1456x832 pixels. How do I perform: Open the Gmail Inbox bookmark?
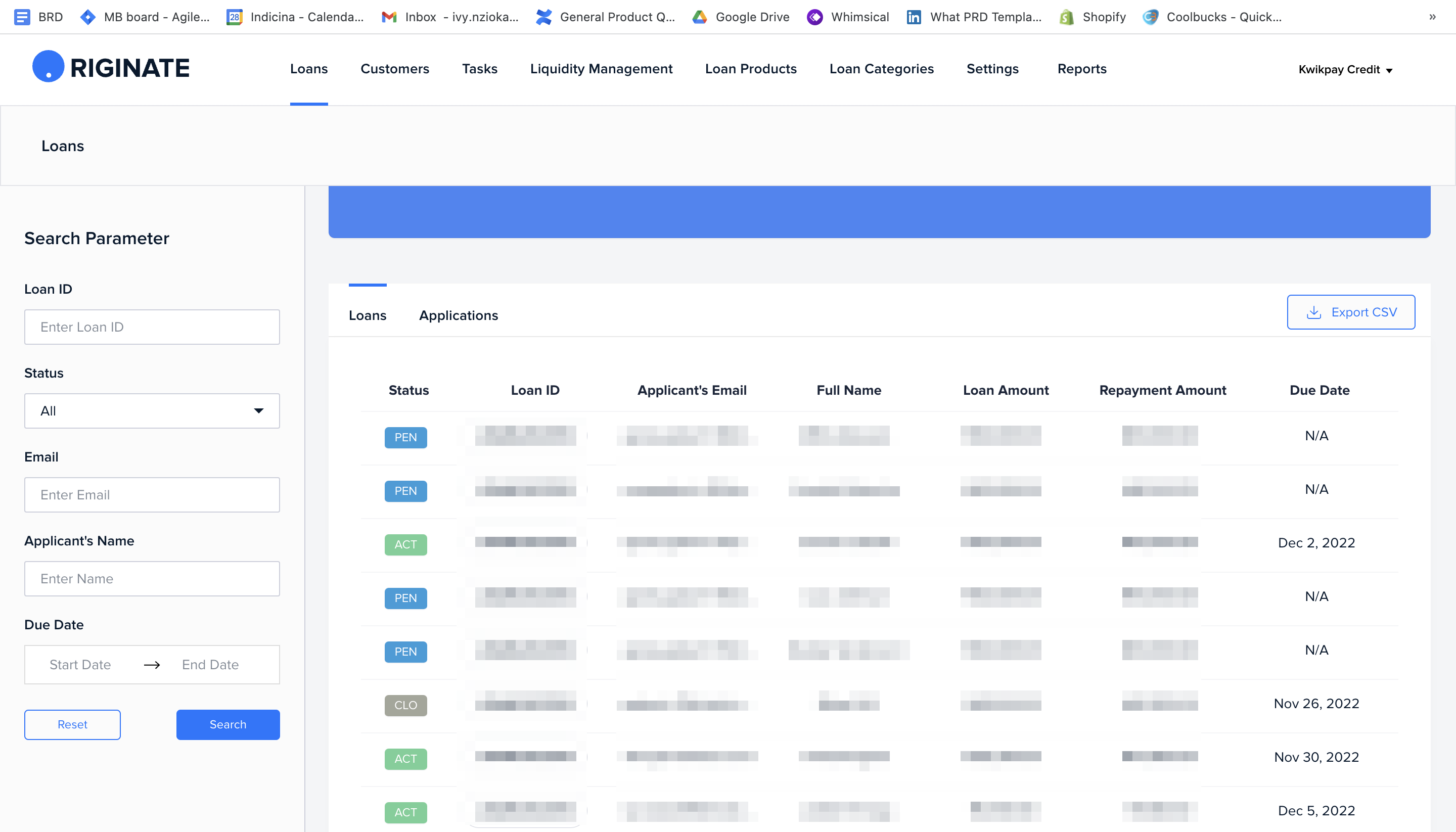(x=450, y=17)
